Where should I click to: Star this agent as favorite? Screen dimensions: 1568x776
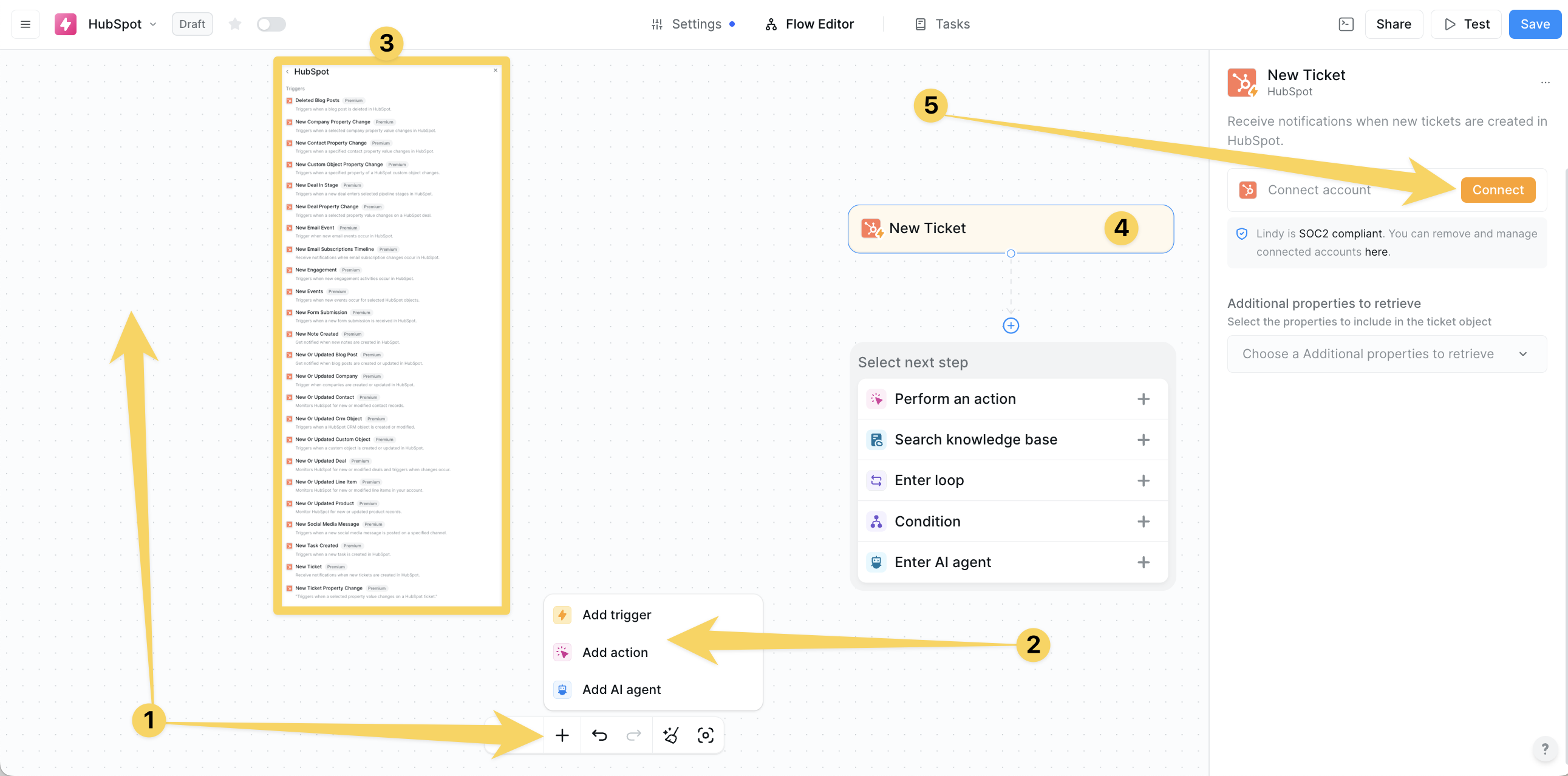(x=235, y=24)
